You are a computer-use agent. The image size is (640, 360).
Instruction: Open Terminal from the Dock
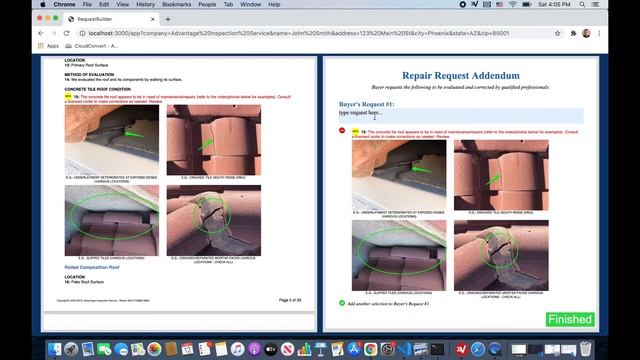(438, 349)
